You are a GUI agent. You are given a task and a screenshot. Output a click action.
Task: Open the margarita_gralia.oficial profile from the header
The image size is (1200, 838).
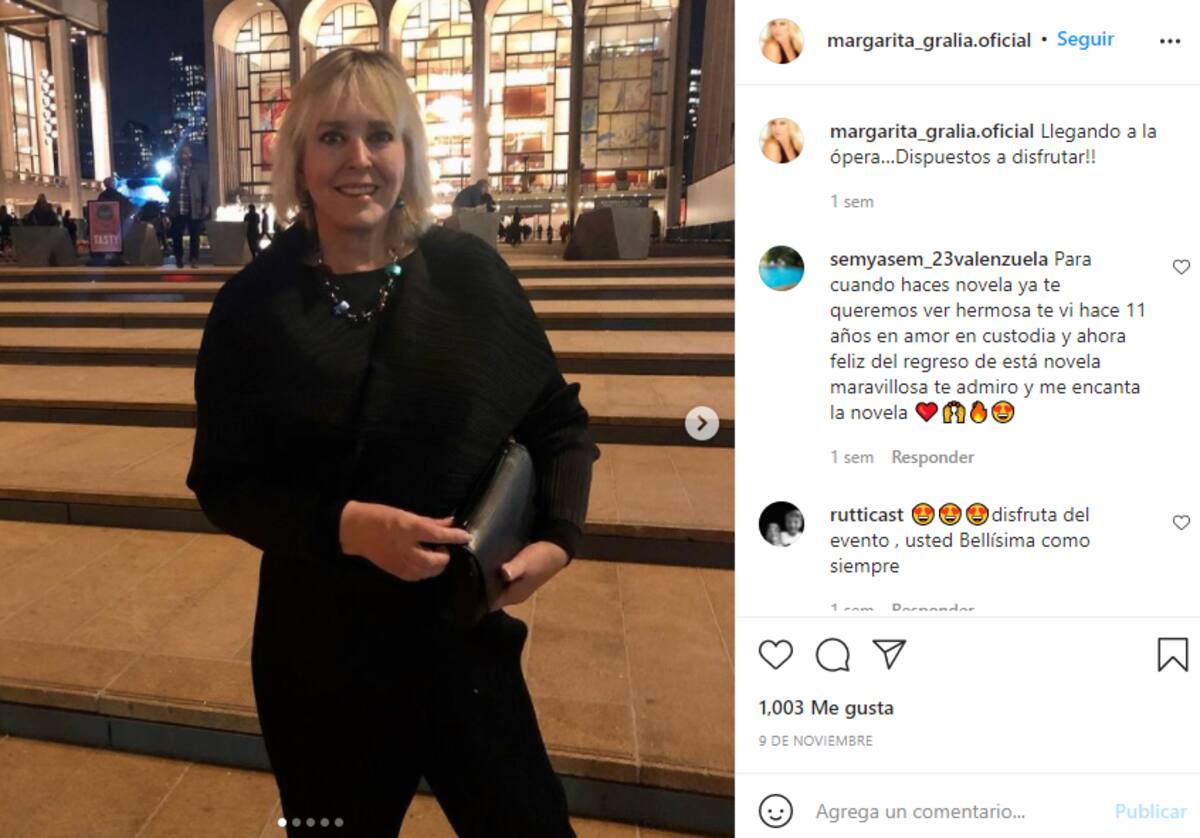click(929, 40)
